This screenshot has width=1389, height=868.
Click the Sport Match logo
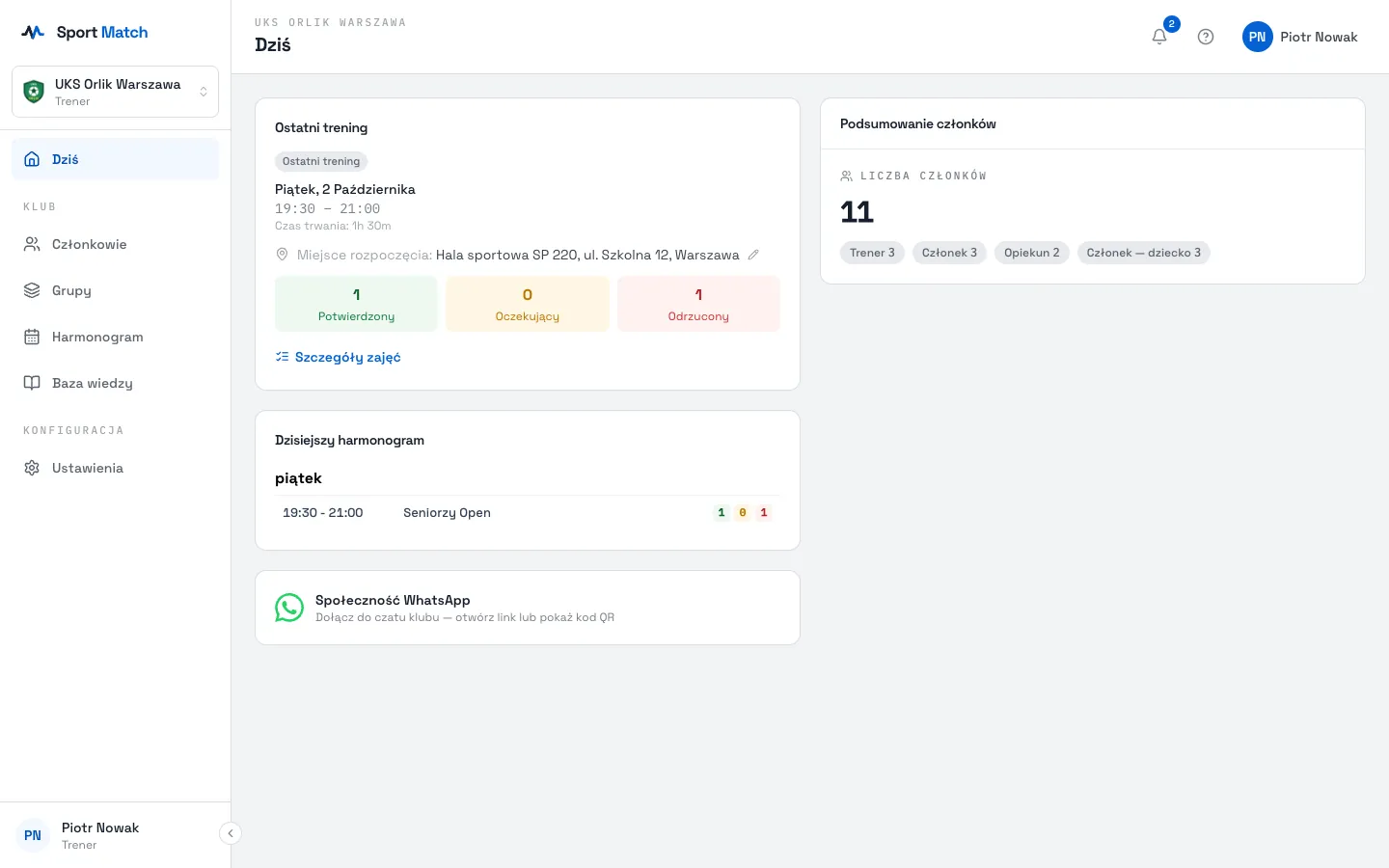[85, 32]
